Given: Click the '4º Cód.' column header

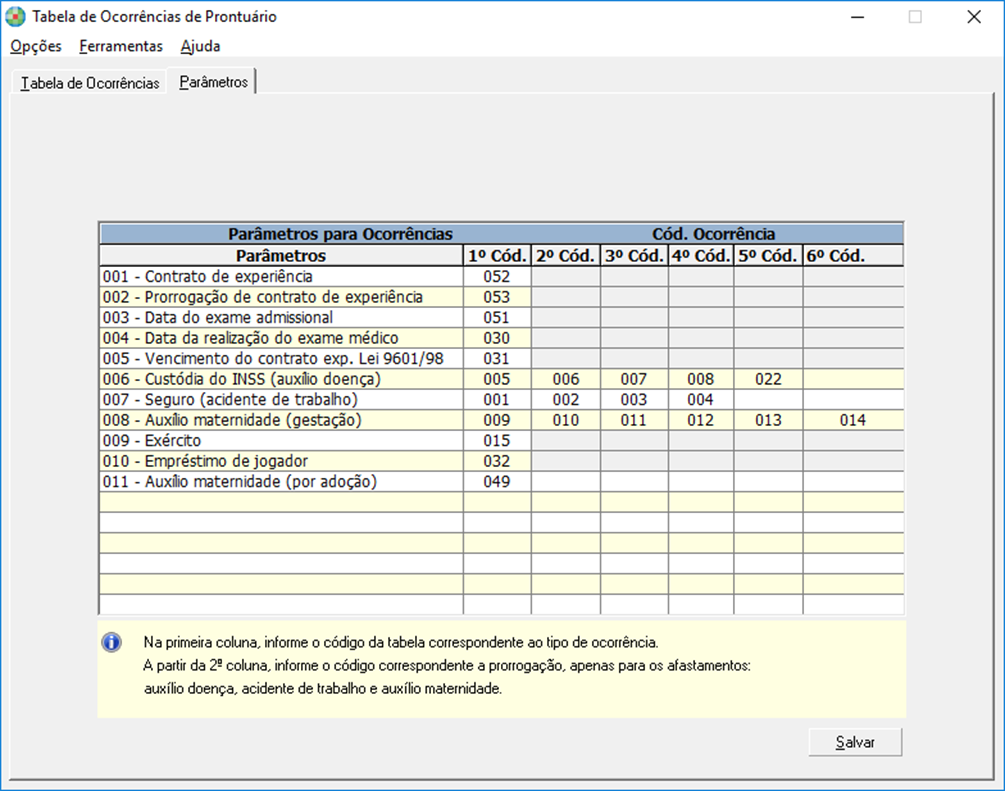Looking at the screenshot, I should (701, 256).
